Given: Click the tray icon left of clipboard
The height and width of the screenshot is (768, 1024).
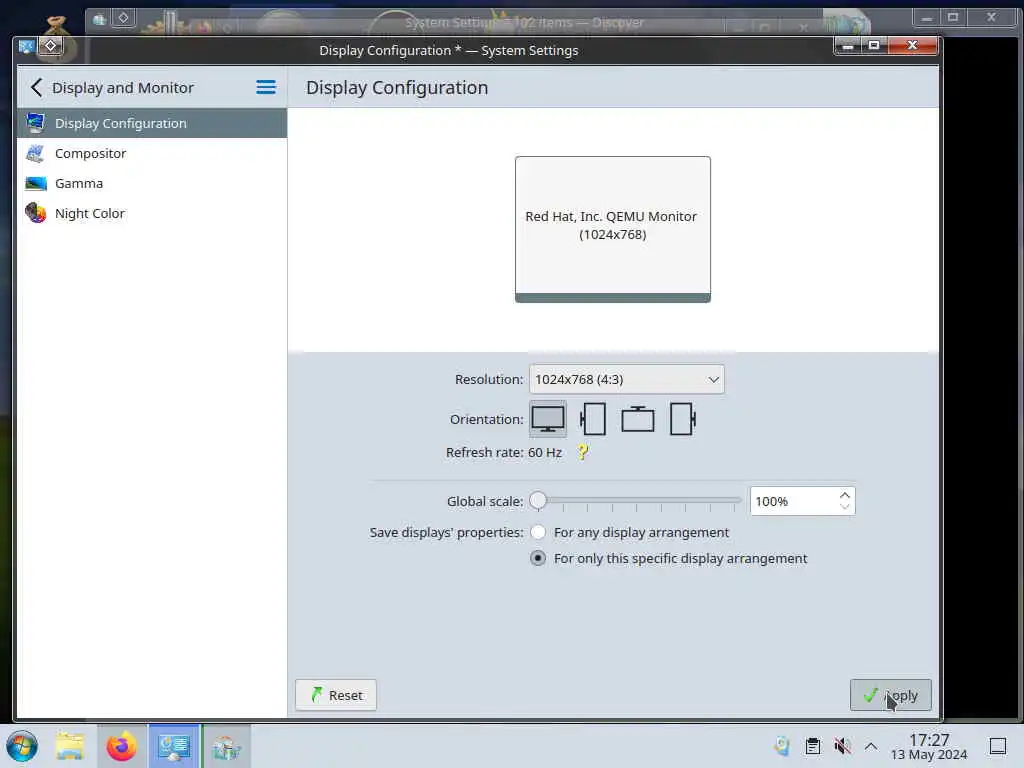Looking at the screenshot, I should point(782,746).
